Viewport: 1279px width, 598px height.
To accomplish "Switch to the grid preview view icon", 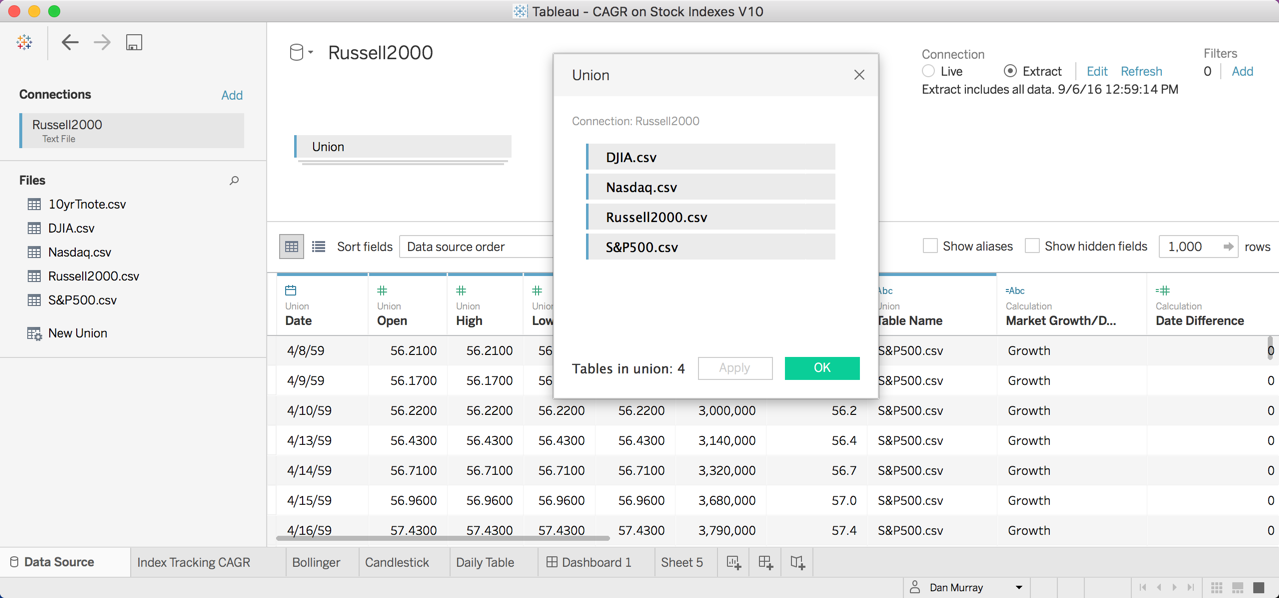I will (291, 246).
